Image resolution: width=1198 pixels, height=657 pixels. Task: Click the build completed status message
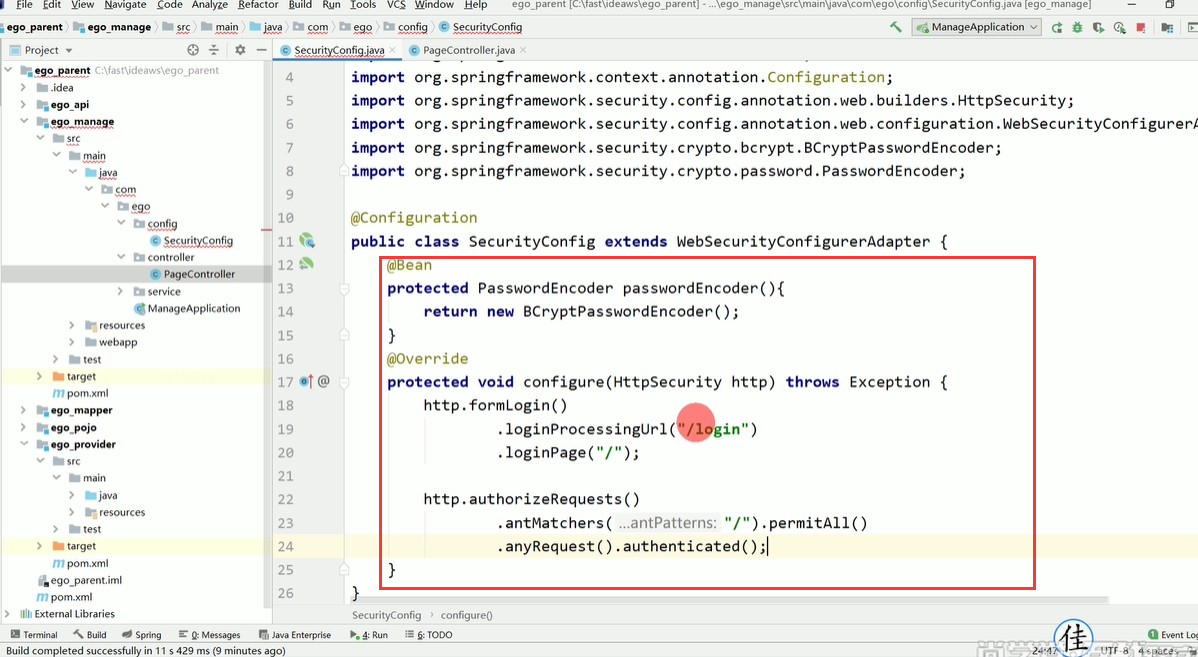pyautogui.click(x=146, y=651)
